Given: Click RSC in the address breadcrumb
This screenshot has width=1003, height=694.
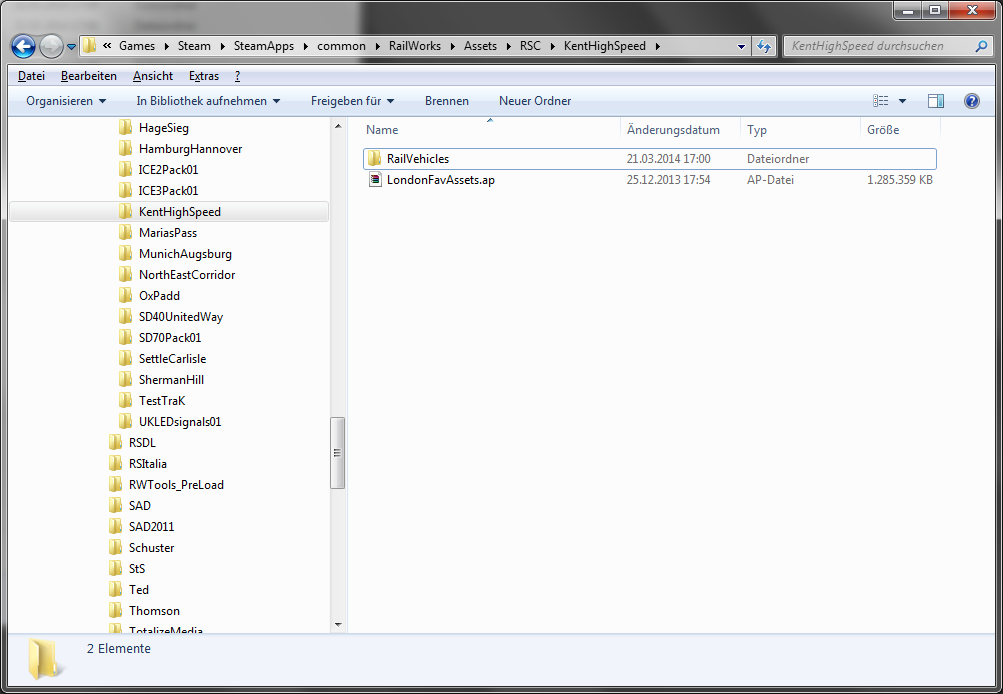Looking at the screenshot, I should tap(530, 46).
